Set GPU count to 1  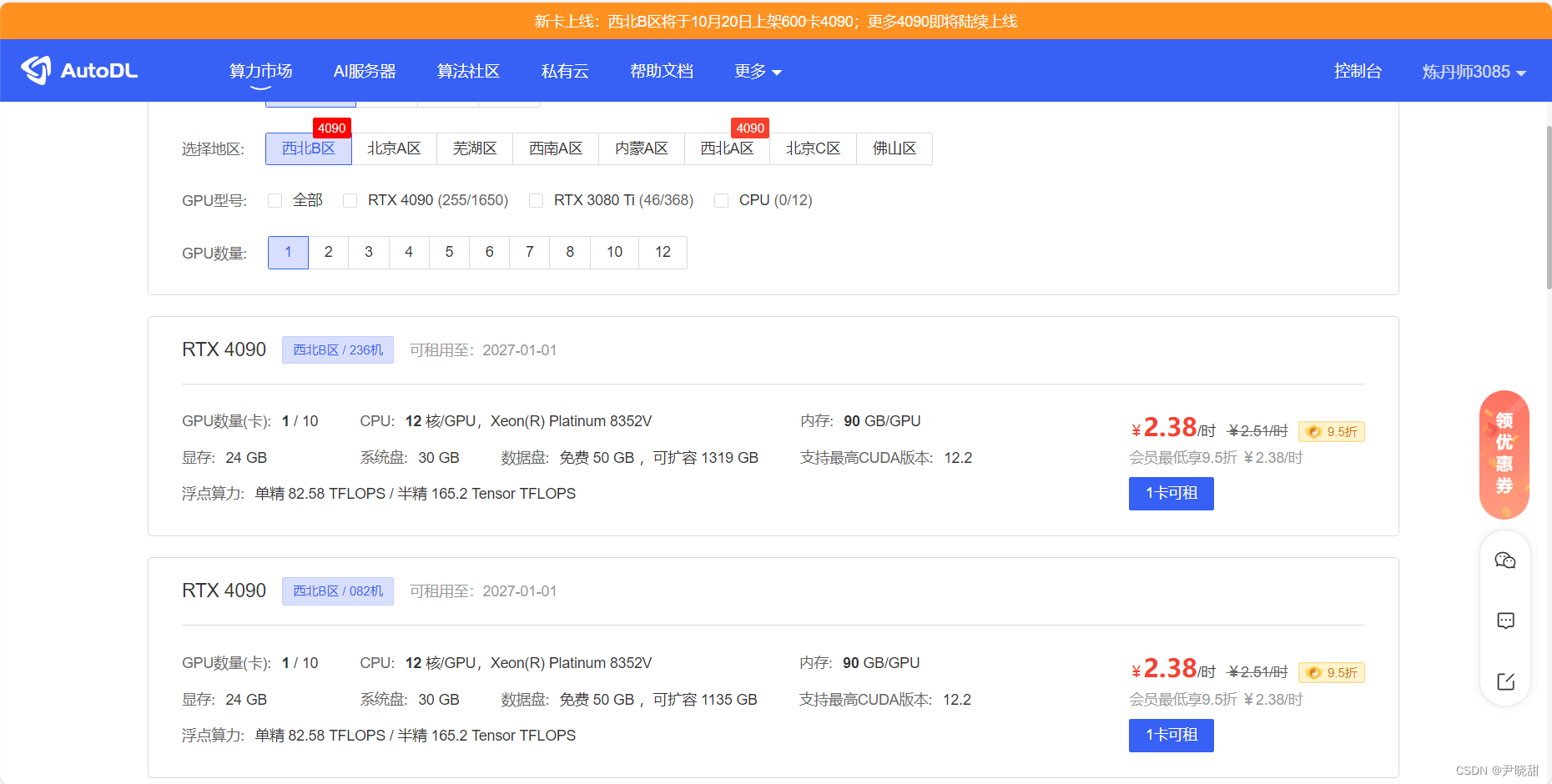(289, 252)
